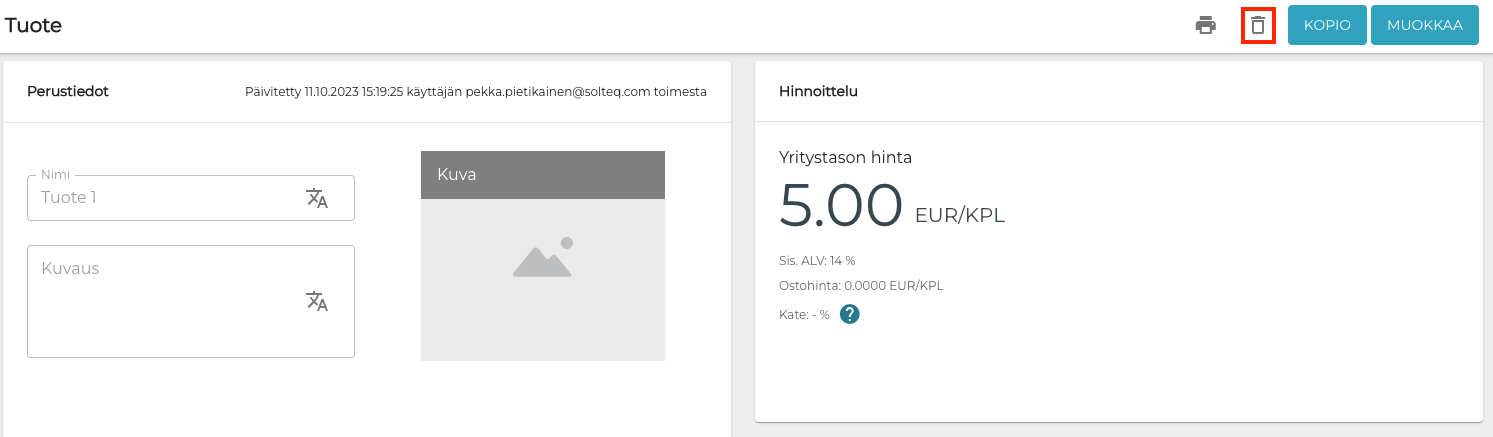The image size is (1493, 437).
Task: Focus the Nimi input with Tuote 1
Action: pos(165,198)
